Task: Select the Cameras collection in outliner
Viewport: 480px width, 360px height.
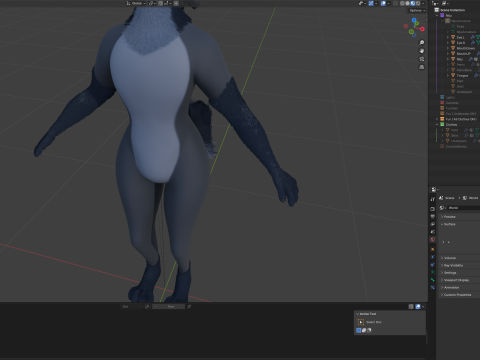Action: point(452,103)
